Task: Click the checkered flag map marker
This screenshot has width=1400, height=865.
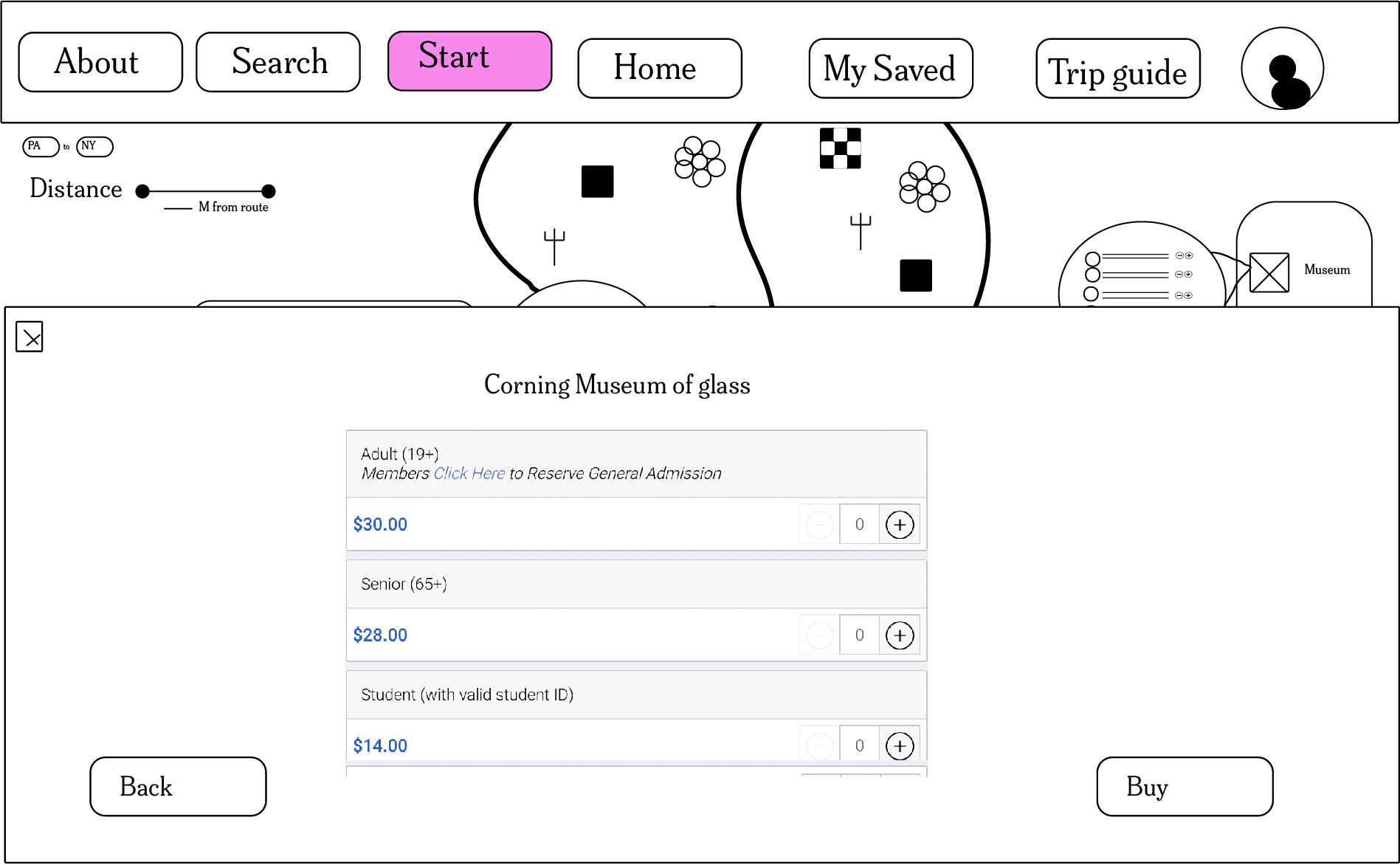Action: click(x=840, y=148)
